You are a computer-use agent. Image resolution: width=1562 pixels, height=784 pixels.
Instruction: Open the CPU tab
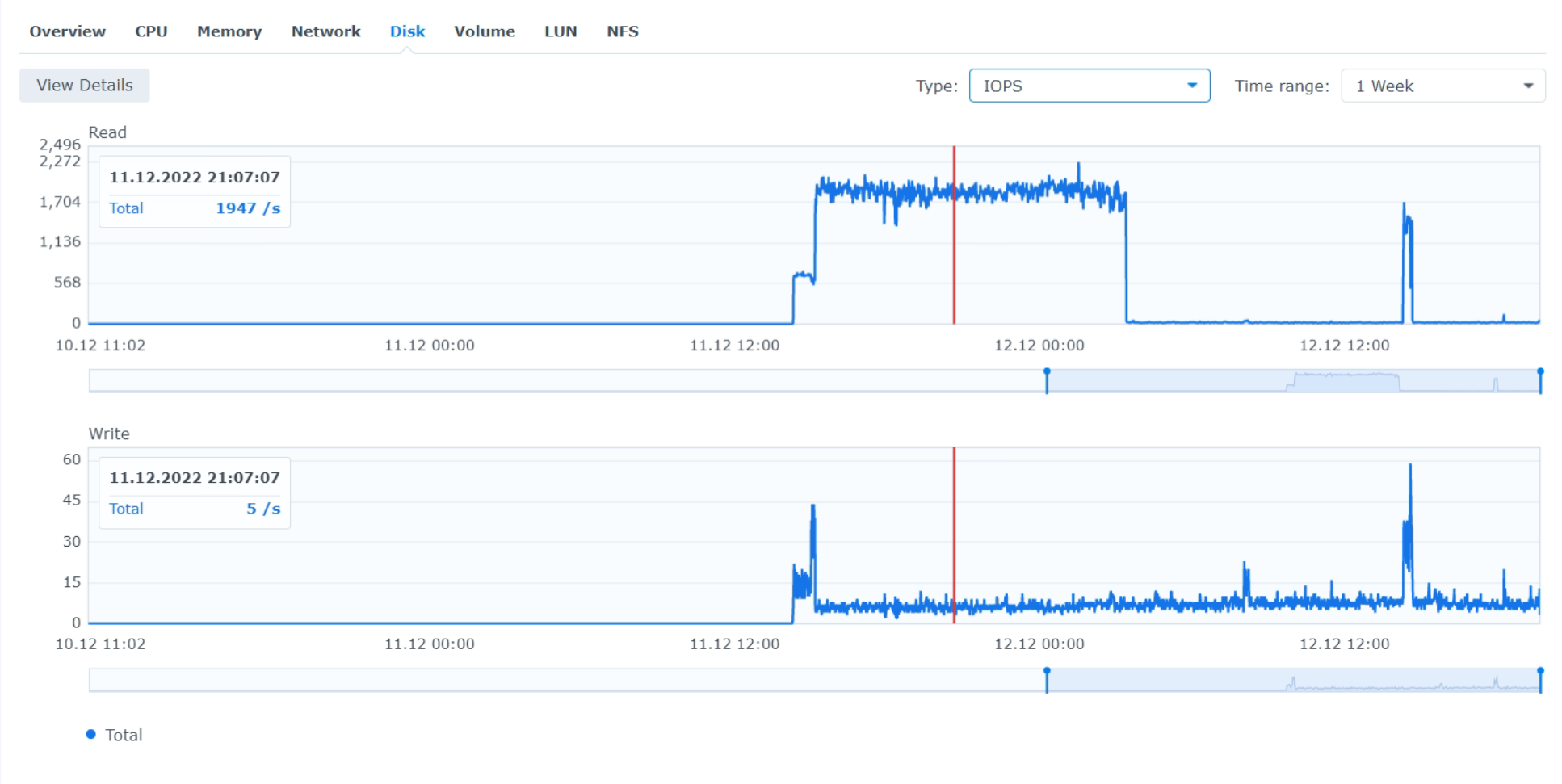[151, 31]
